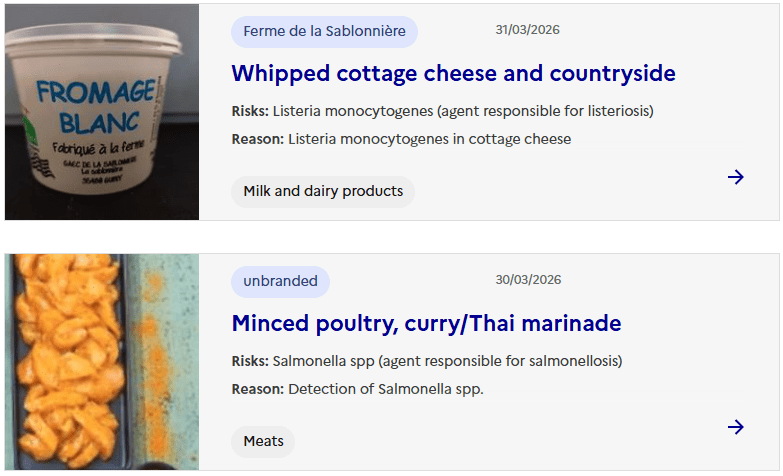Click the 31/03/2026 recall date
783x476 pixels.
click(527, 30)
